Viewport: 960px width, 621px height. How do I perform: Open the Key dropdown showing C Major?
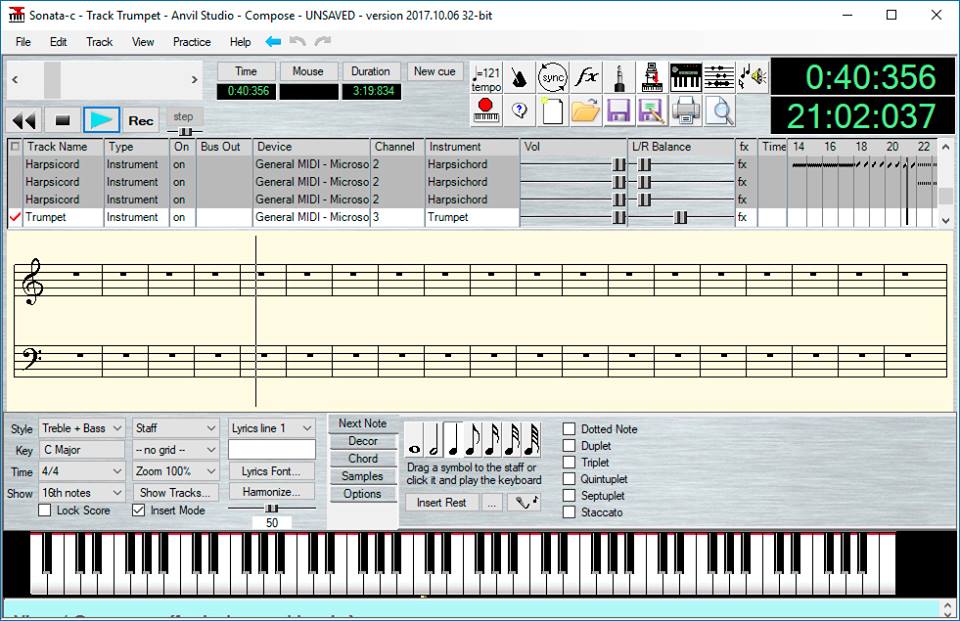(x=81, y=450)
